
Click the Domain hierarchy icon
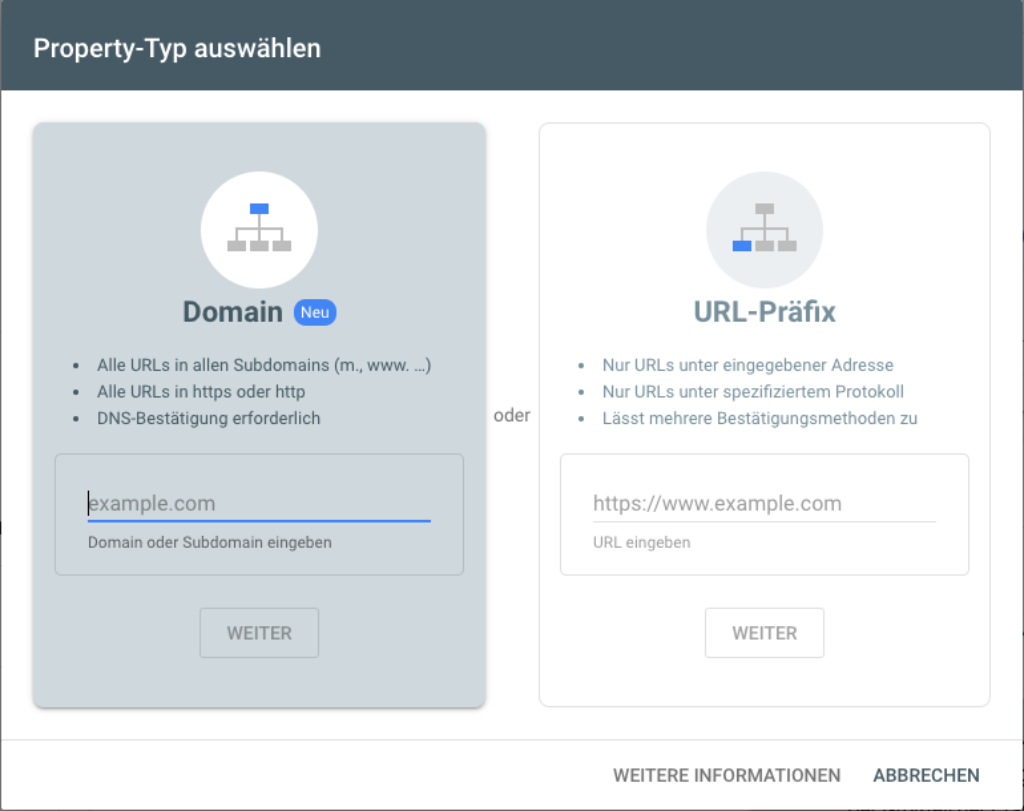[259, 230]
